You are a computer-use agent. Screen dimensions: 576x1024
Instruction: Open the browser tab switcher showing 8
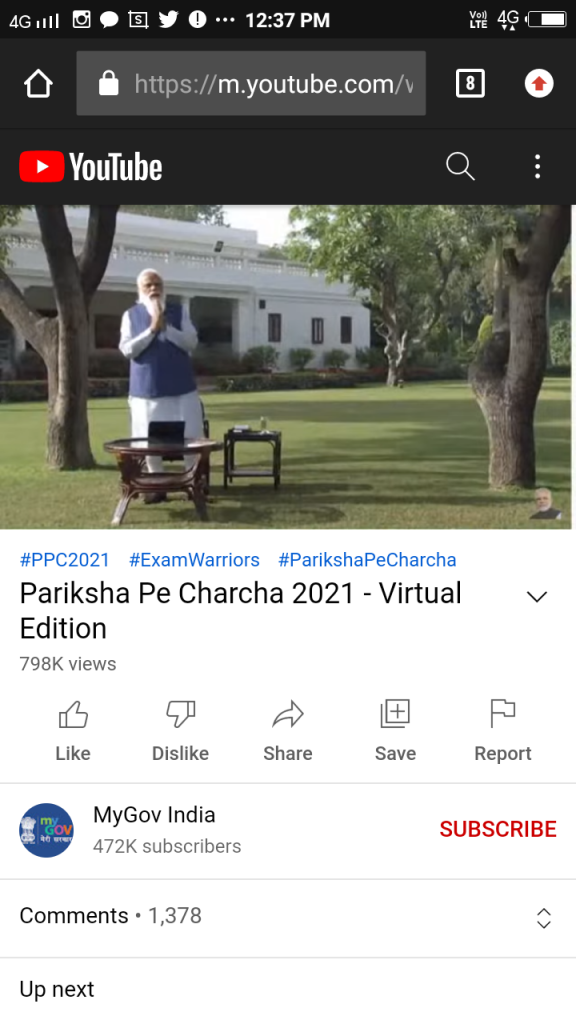[470, 83]
